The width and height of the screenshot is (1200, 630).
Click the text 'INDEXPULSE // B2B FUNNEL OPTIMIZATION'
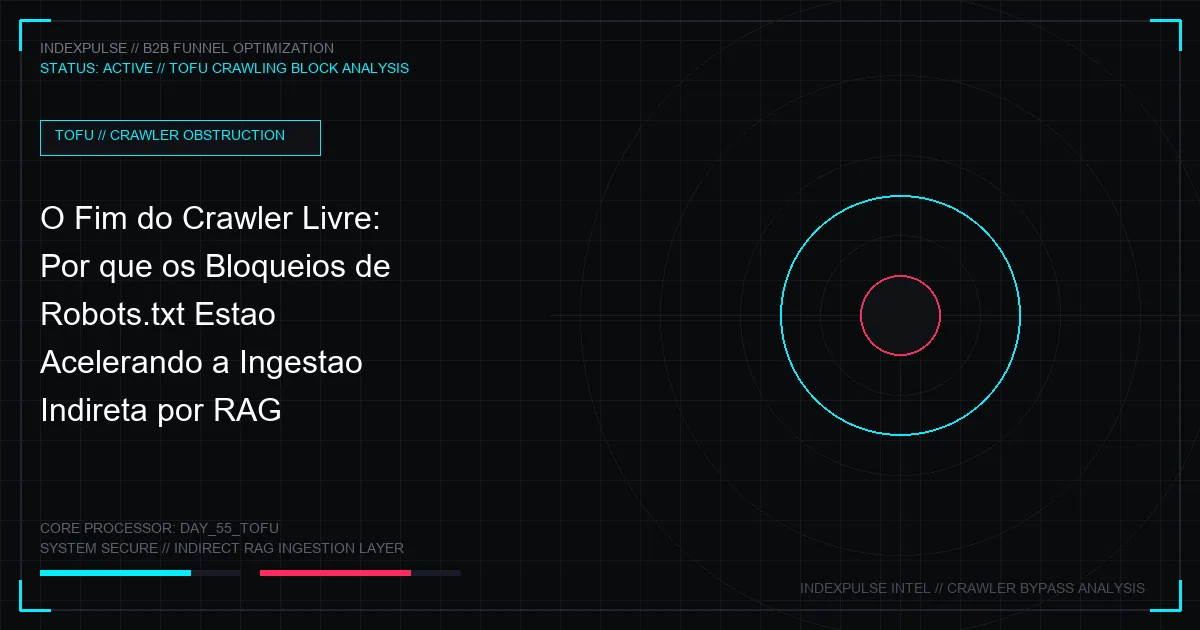point(187,48)
